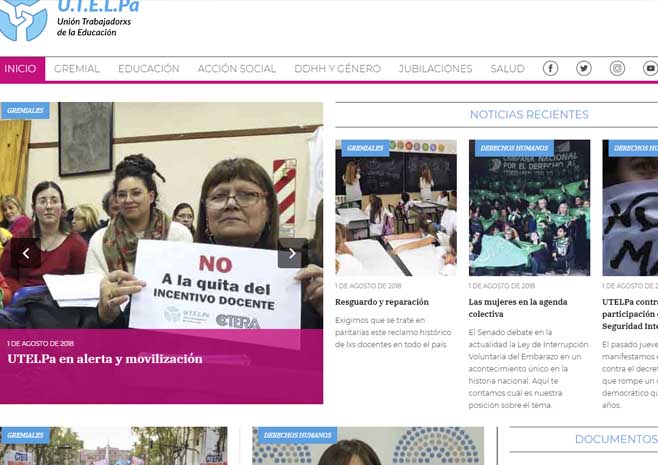Viewport: 658px width, 465px height.
Task: Click GREMIALES tag on classroom news card
Action: pyautogui.click(x=365, y=148)
